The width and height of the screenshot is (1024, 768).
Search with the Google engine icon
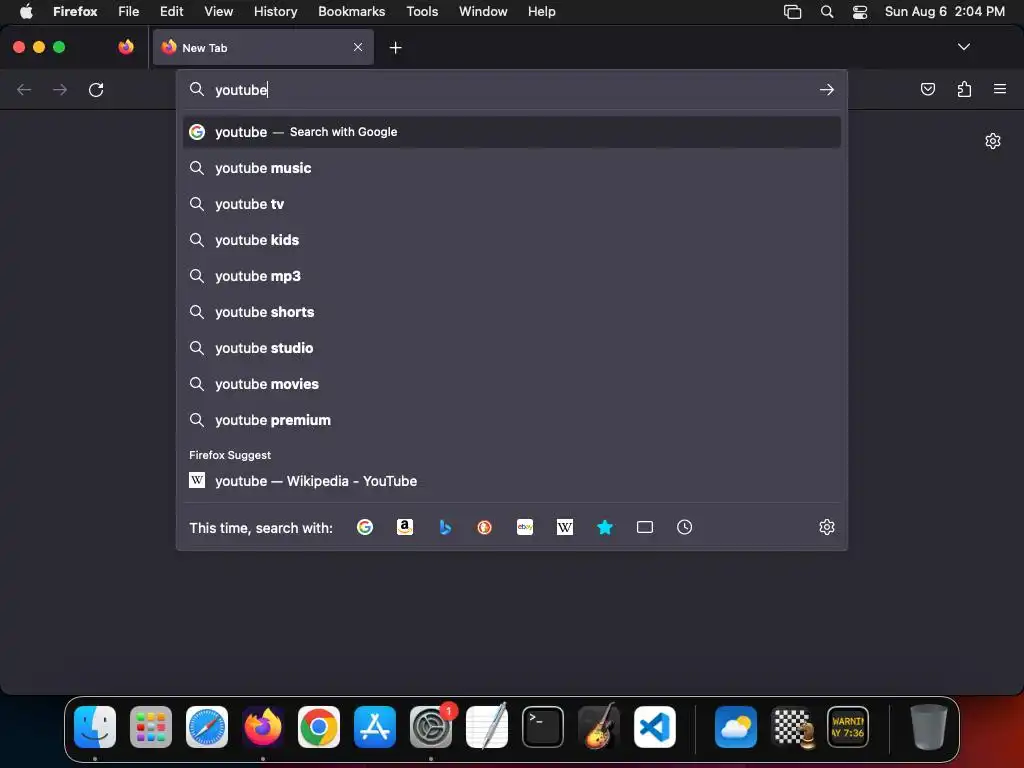(x=365, y=527)
